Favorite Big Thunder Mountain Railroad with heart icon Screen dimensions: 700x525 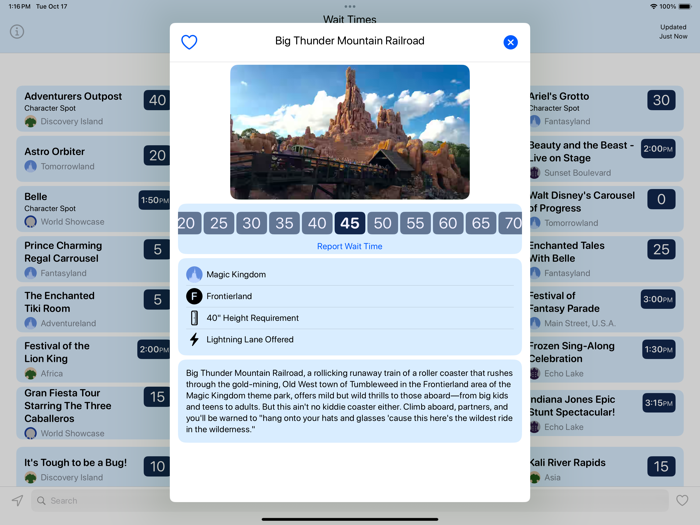pos(189,42)
